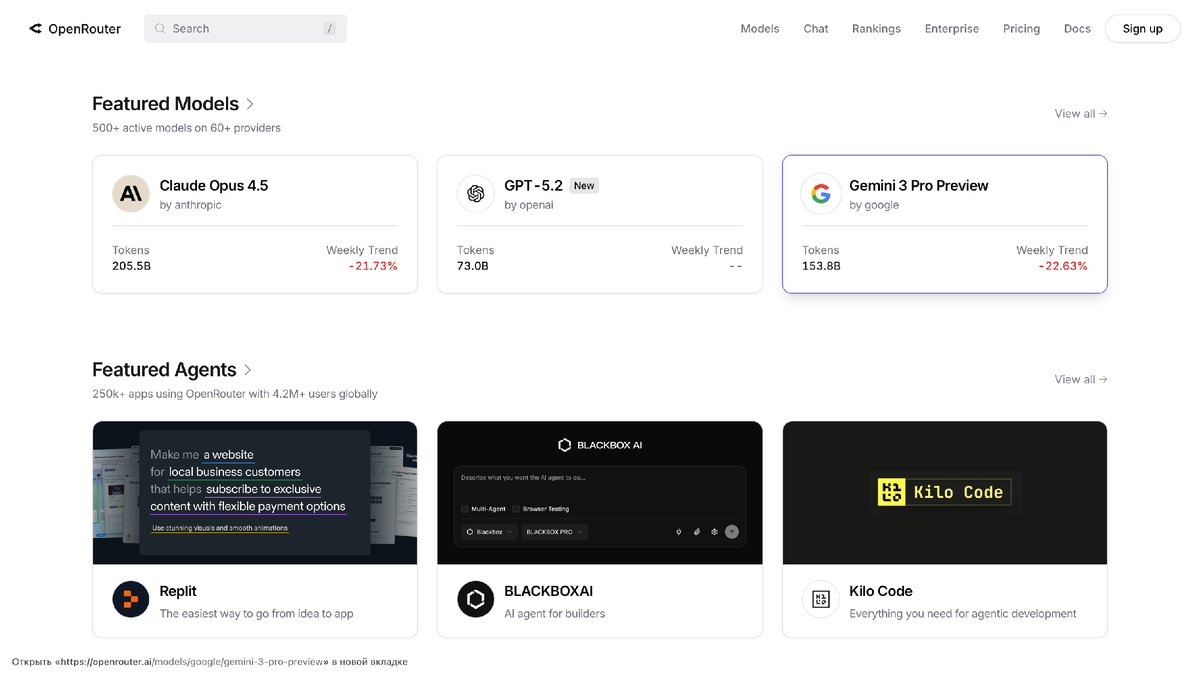Click 'by openai' provider text

pyautogui.click(x=529, y=205)
